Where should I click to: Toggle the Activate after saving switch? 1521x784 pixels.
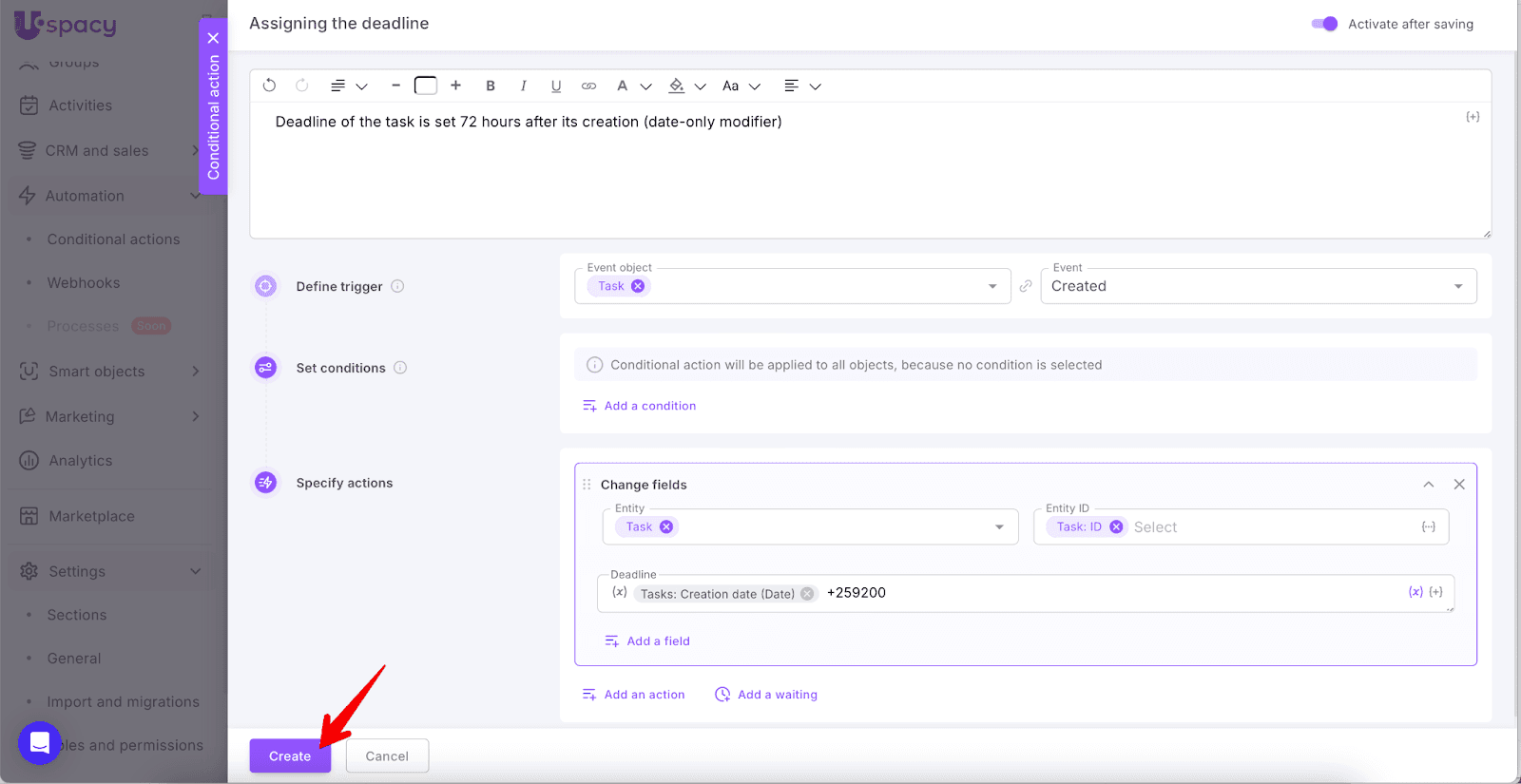1324,24
